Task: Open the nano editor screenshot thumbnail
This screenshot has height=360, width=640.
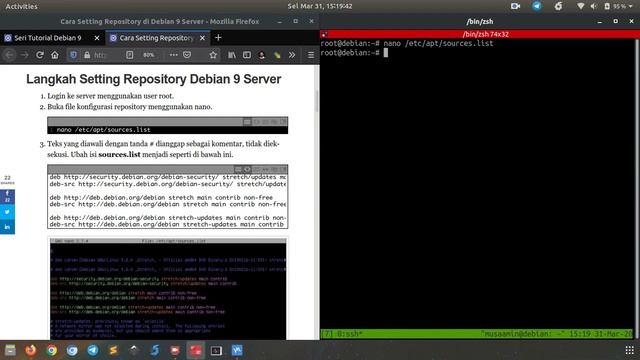Action: (168, 288)
